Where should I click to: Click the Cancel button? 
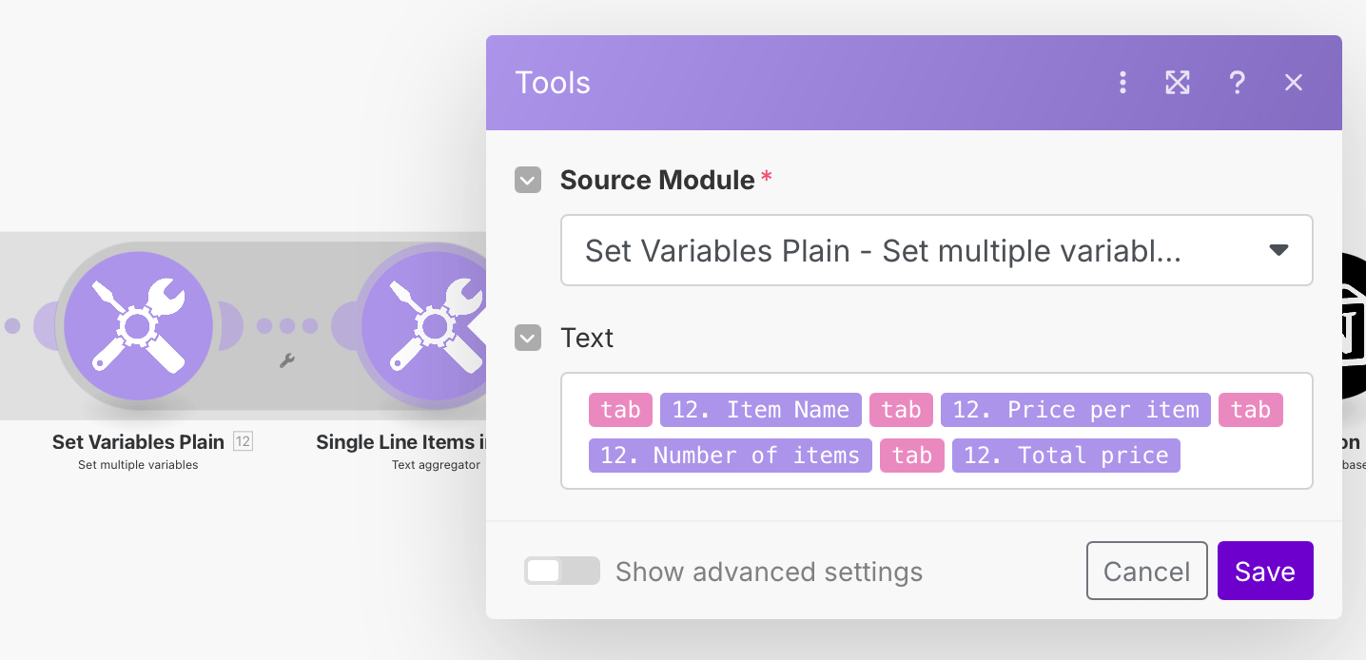point(1146,571)
